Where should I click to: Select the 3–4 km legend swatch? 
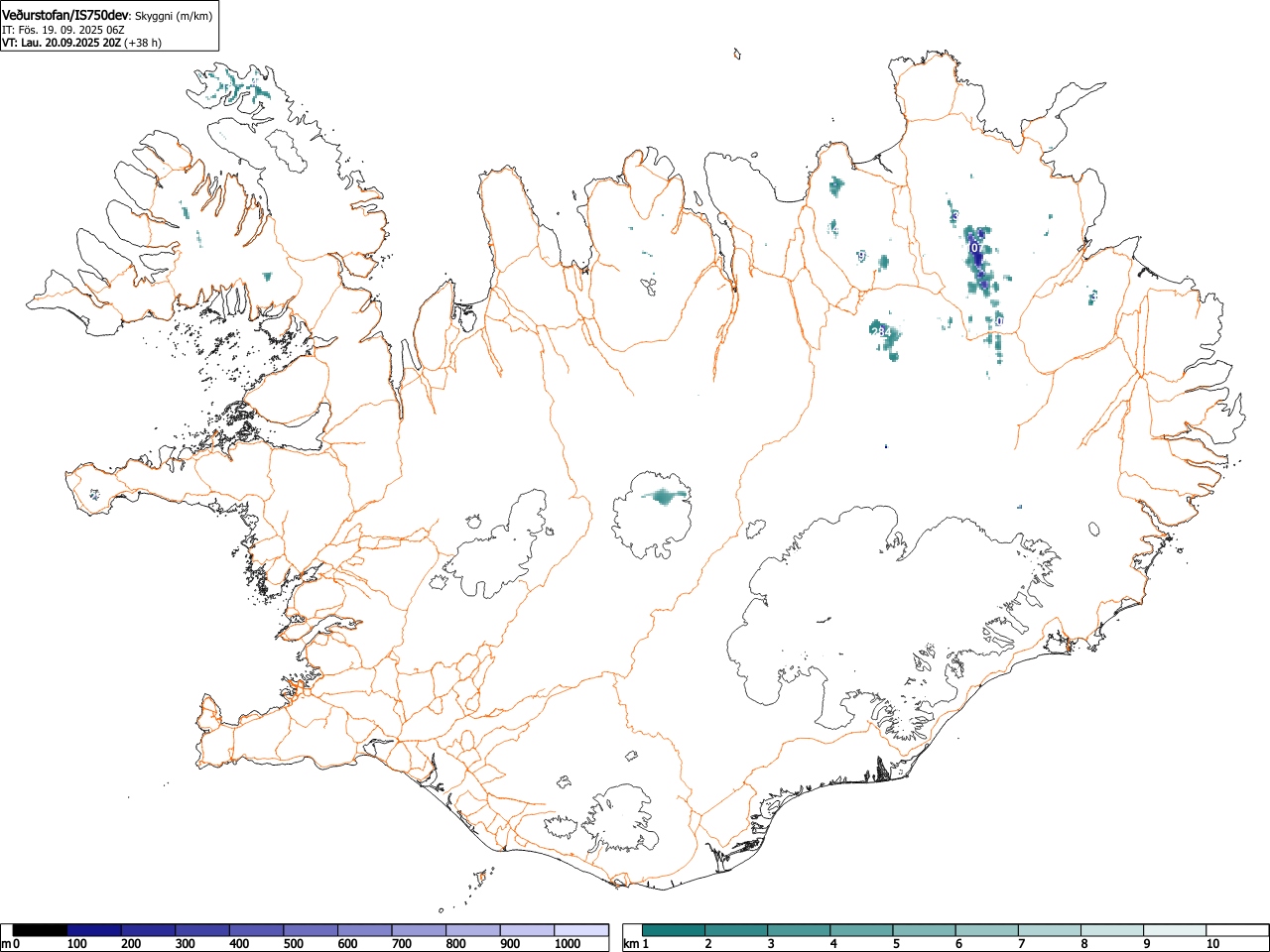click(x=799, y=930)
